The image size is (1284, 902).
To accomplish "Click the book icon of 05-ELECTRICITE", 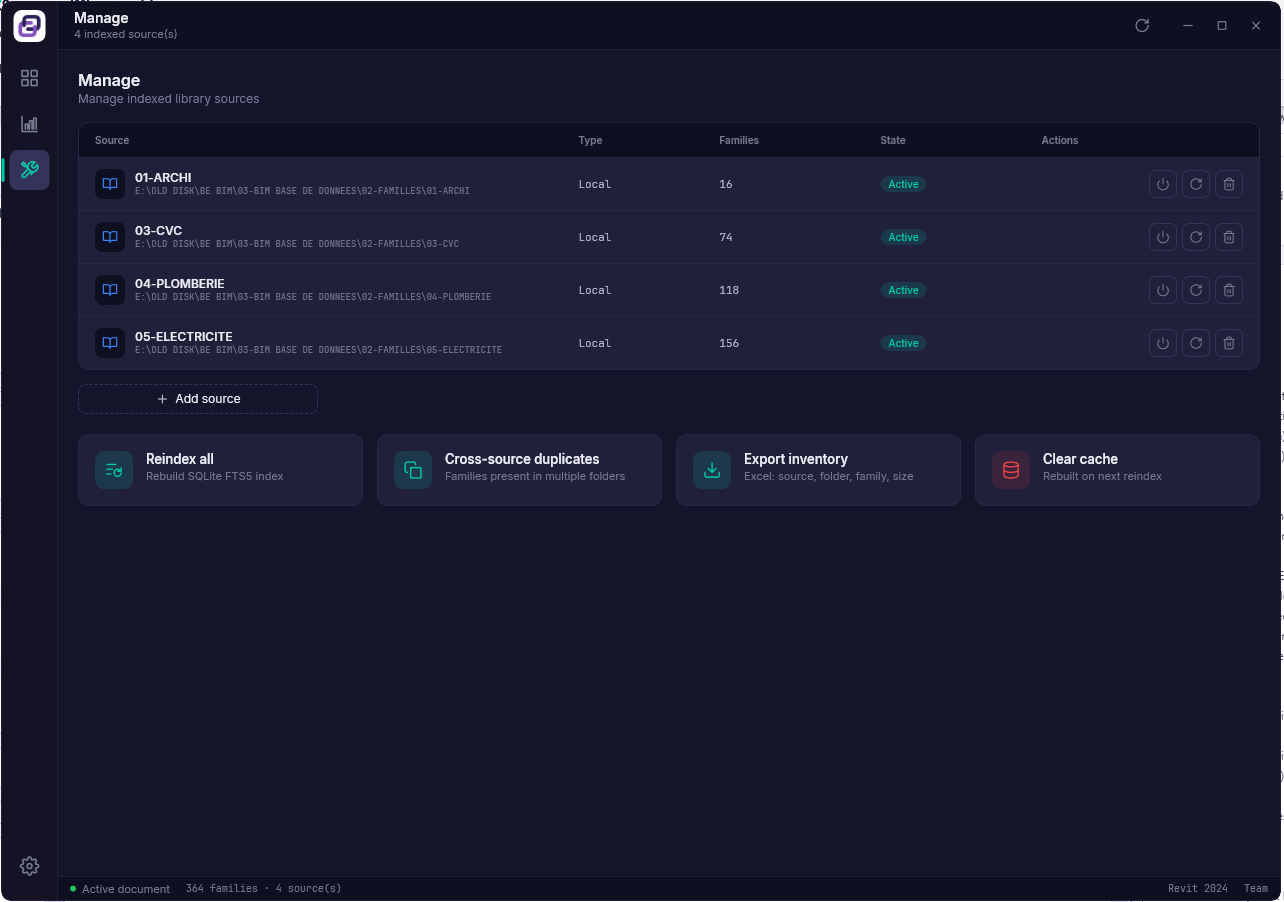I will pos(110,343).
